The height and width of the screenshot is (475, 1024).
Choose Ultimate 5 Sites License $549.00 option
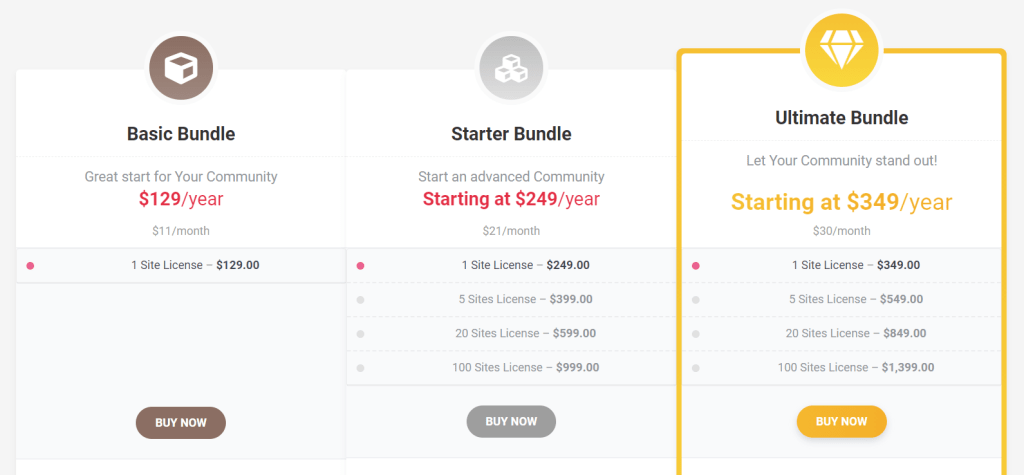point(842,299)
